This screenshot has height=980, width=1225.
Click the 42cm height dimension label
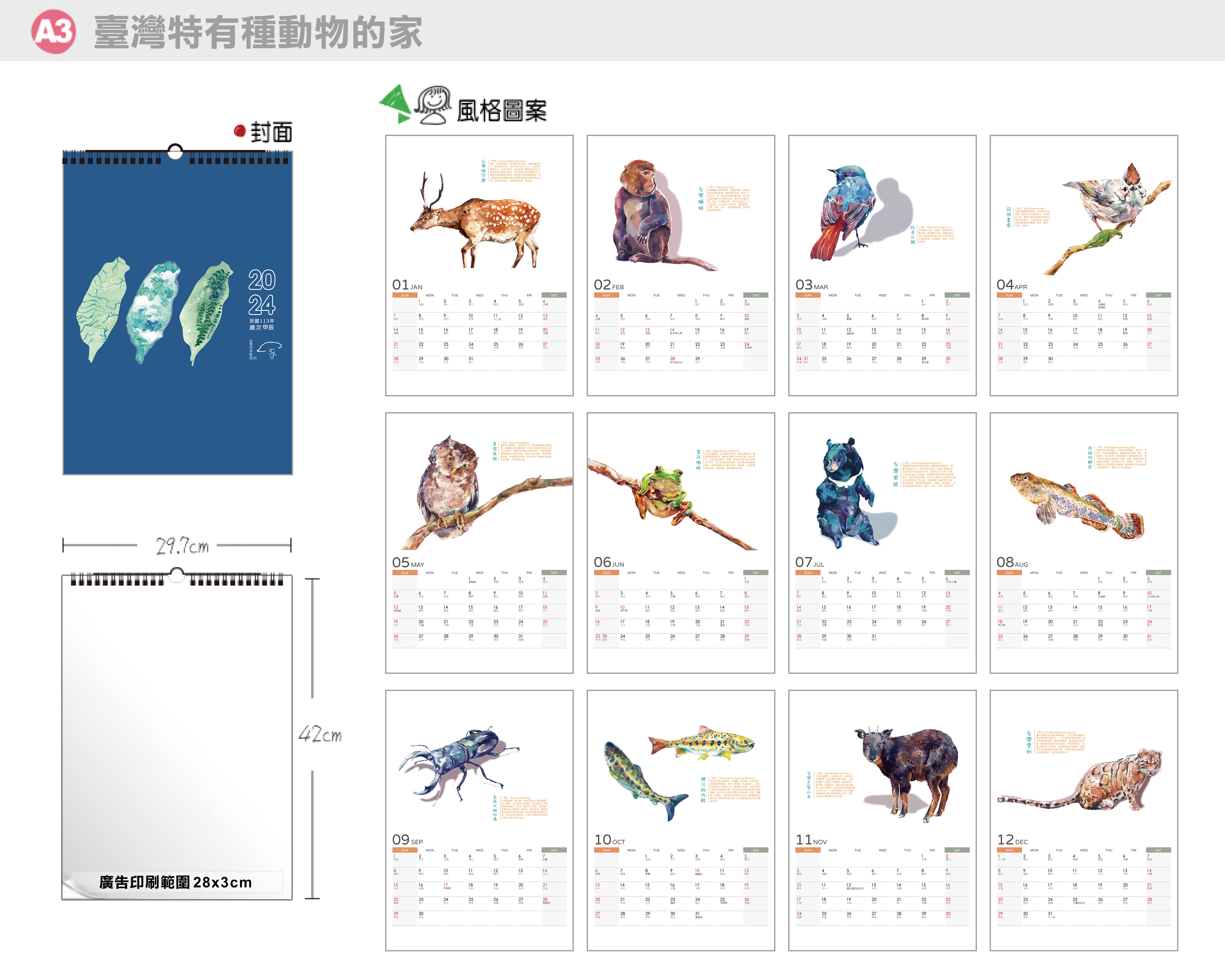pyautogui.click(x=320, y=734)
